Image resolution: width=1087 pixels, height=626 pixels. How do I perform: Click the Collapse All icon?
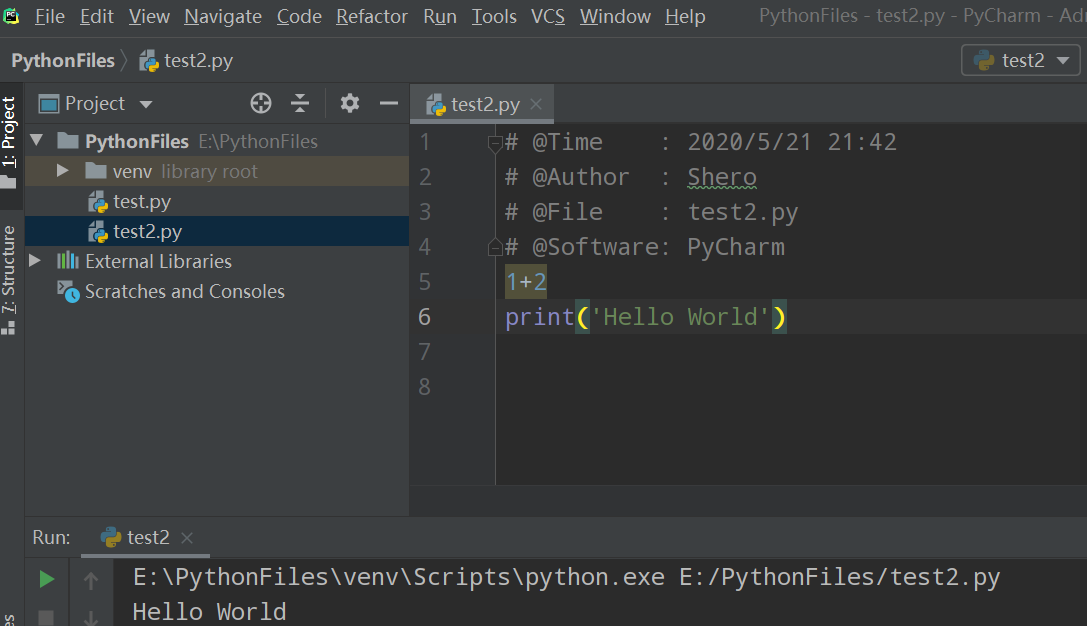[299, 103]
